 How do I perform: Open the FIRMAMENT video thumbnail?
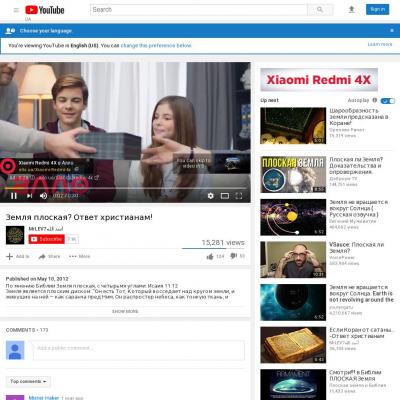click(293, 384)
